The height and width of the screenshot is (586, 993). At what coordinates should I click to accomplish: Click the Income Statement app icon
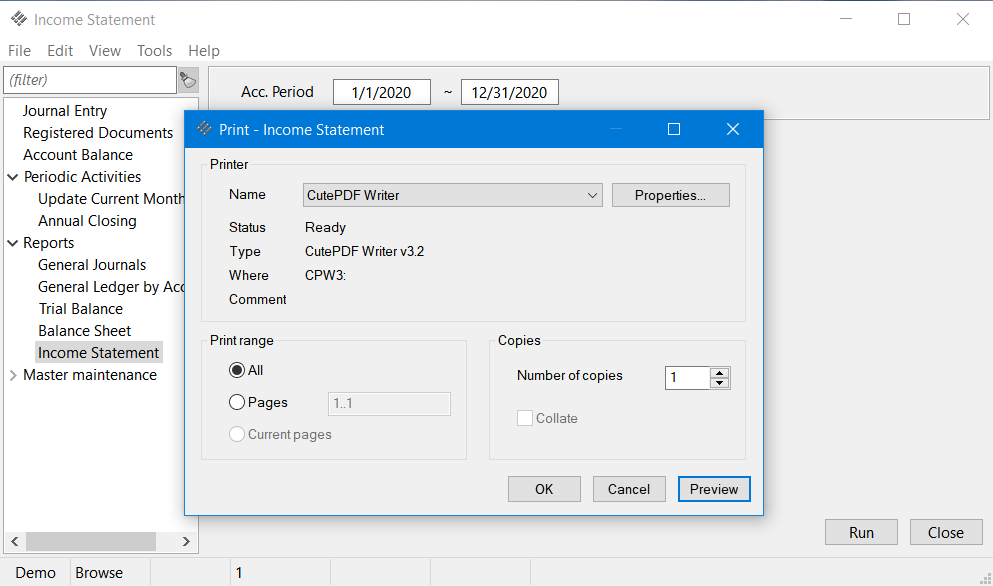[x=18, y=19]
